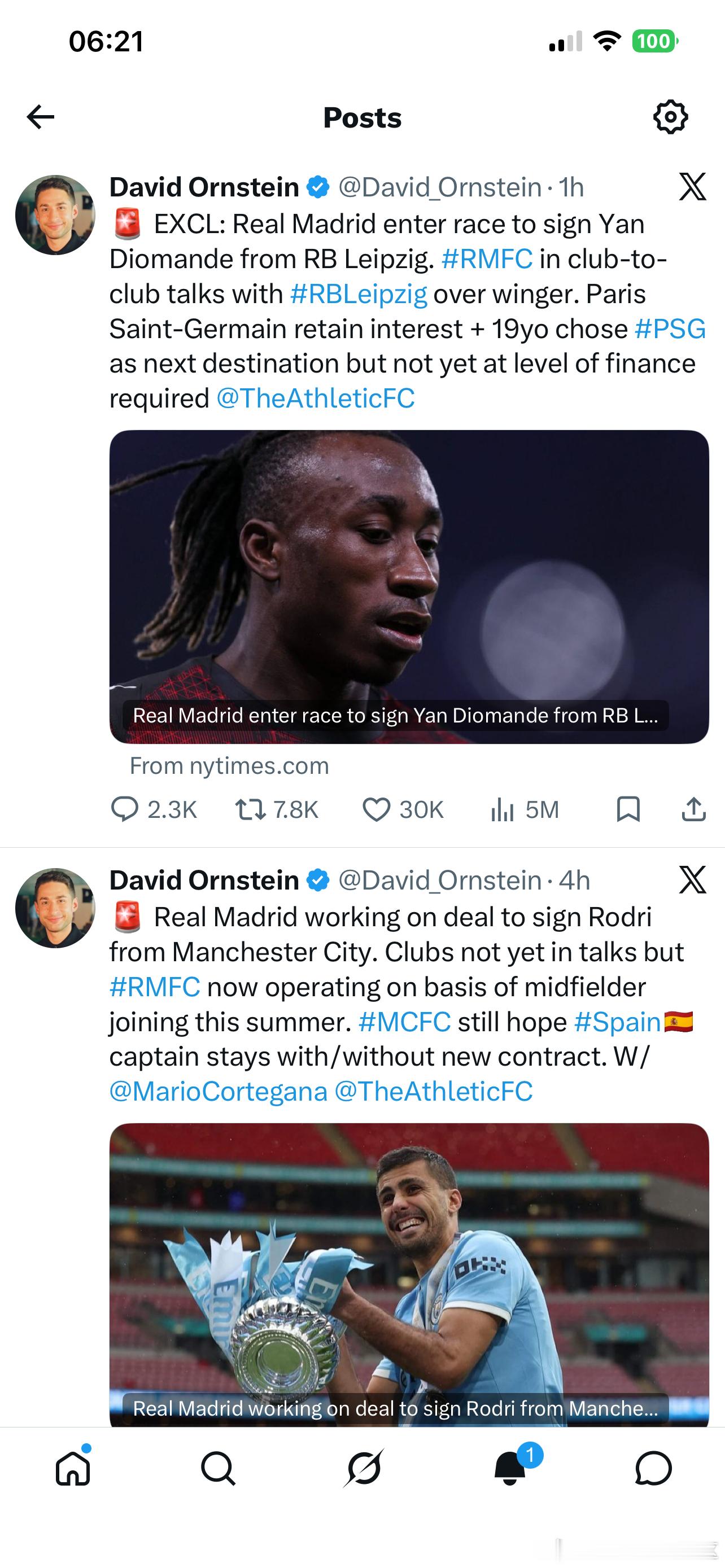Open the Grok X icon on first post
Viewport: 725px width, 1568px height.
coord(693,186)
